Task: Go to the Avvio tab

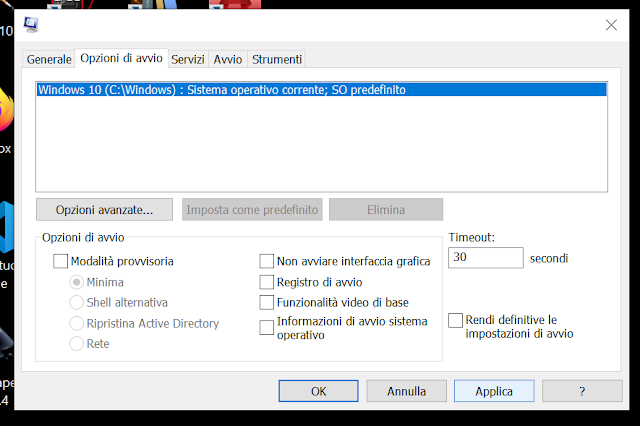Action: (x=228, y=59)
